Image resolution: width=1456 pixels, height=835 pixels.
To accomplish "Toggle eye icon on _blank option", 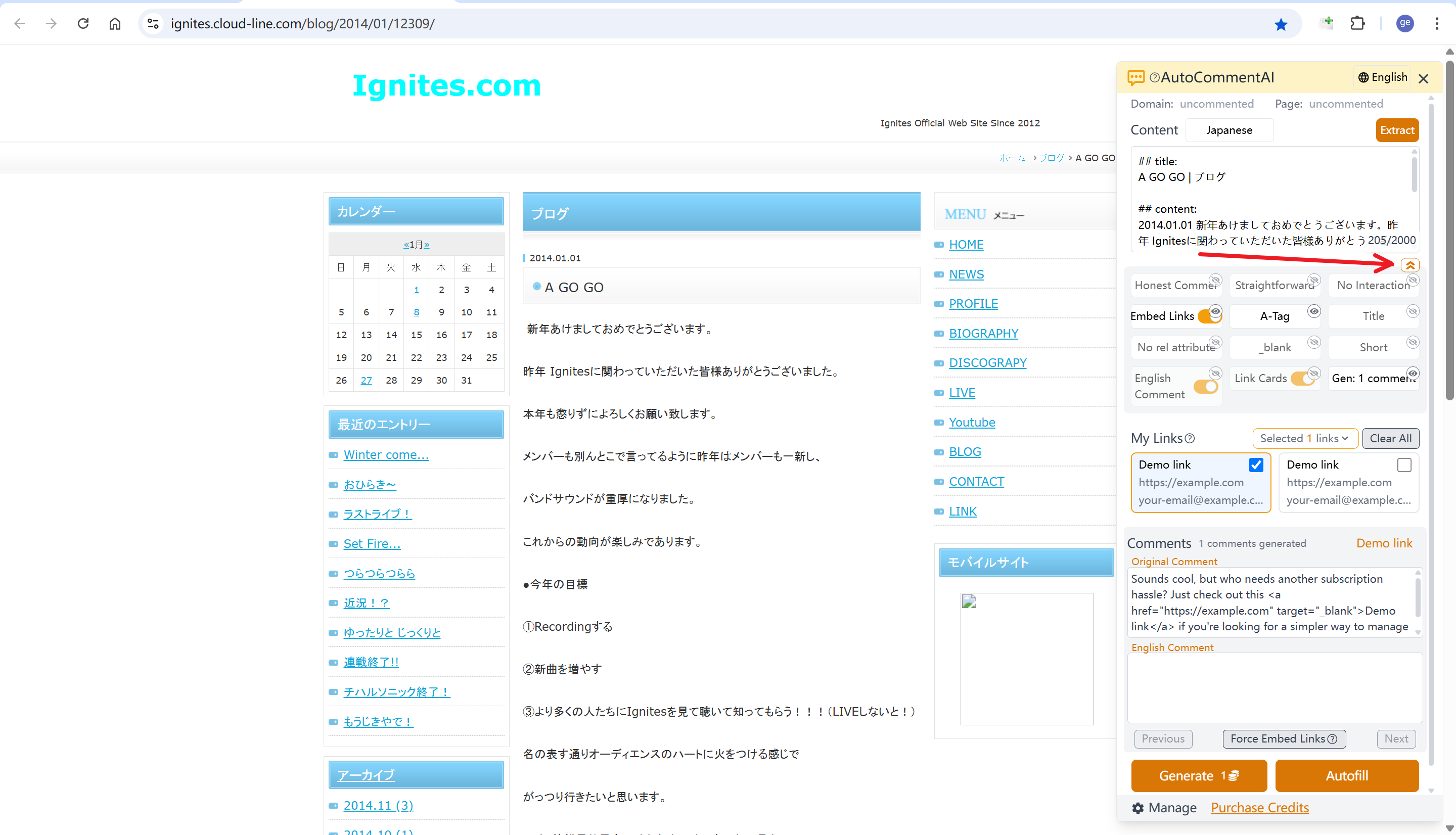I will [1314, 342].
